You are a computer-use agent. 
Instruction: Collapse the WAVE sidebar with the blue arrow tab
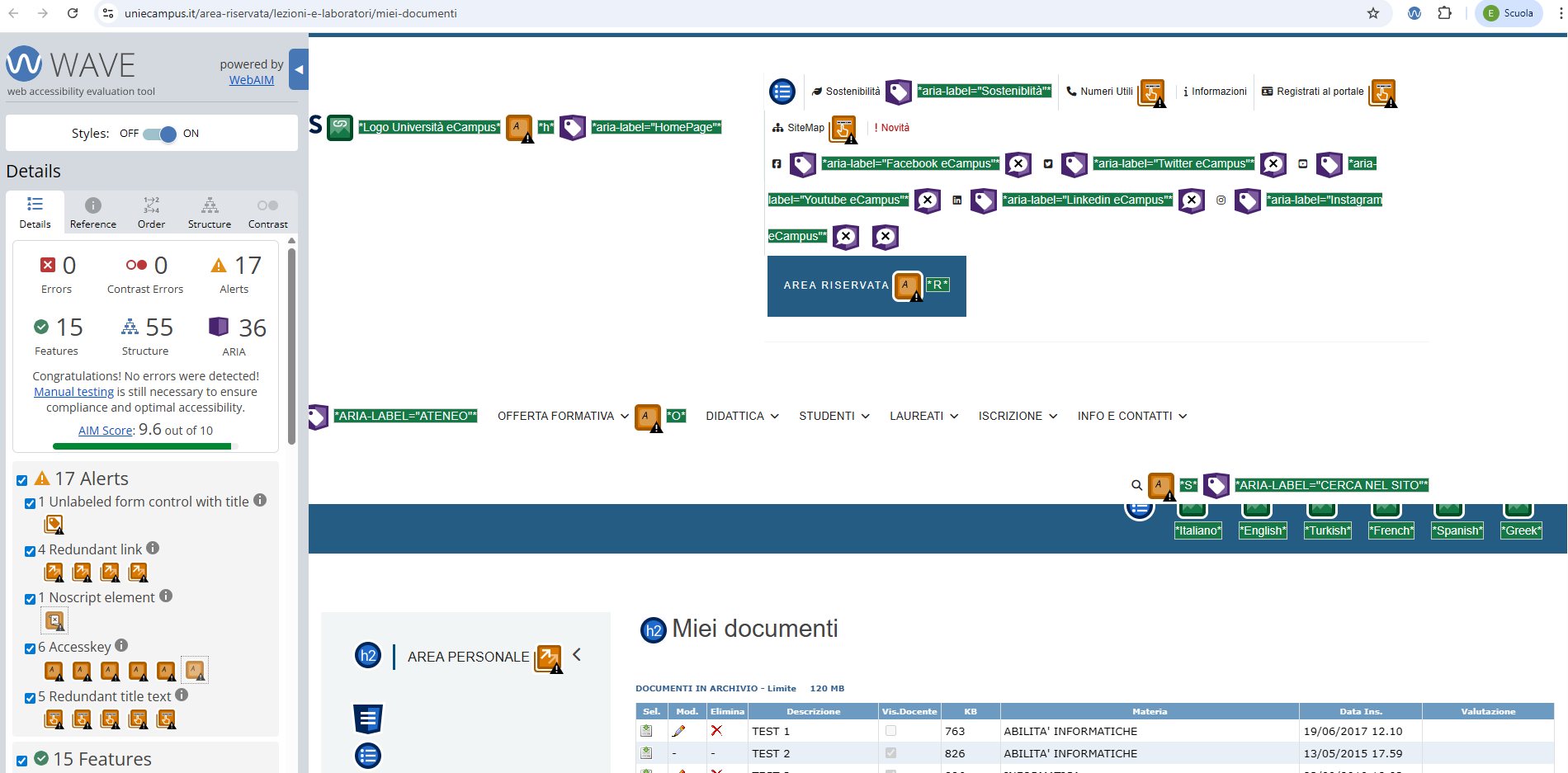(299, 69)
